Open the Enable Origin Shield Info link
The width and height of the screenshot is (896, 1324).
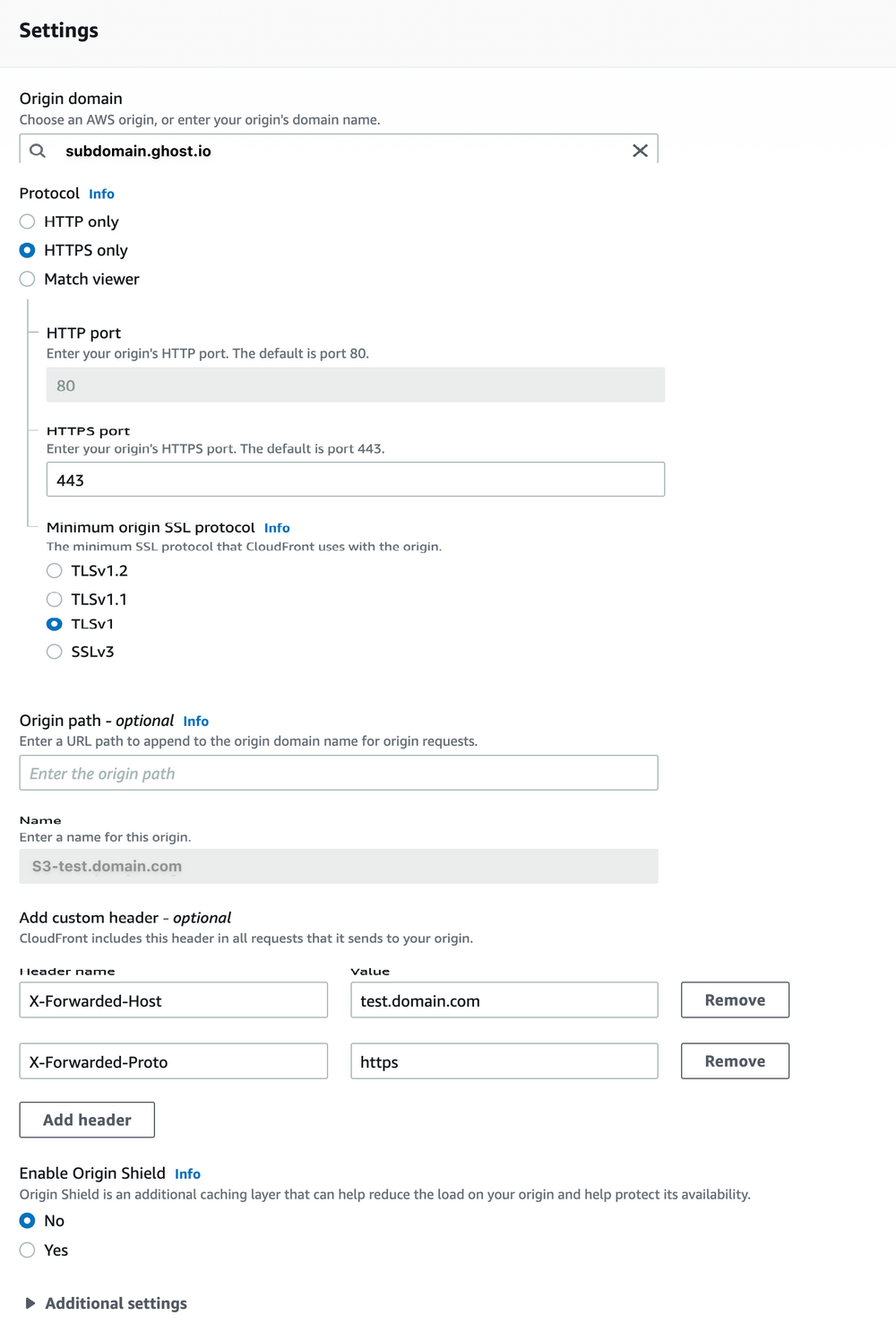(x=187, y=1174)
